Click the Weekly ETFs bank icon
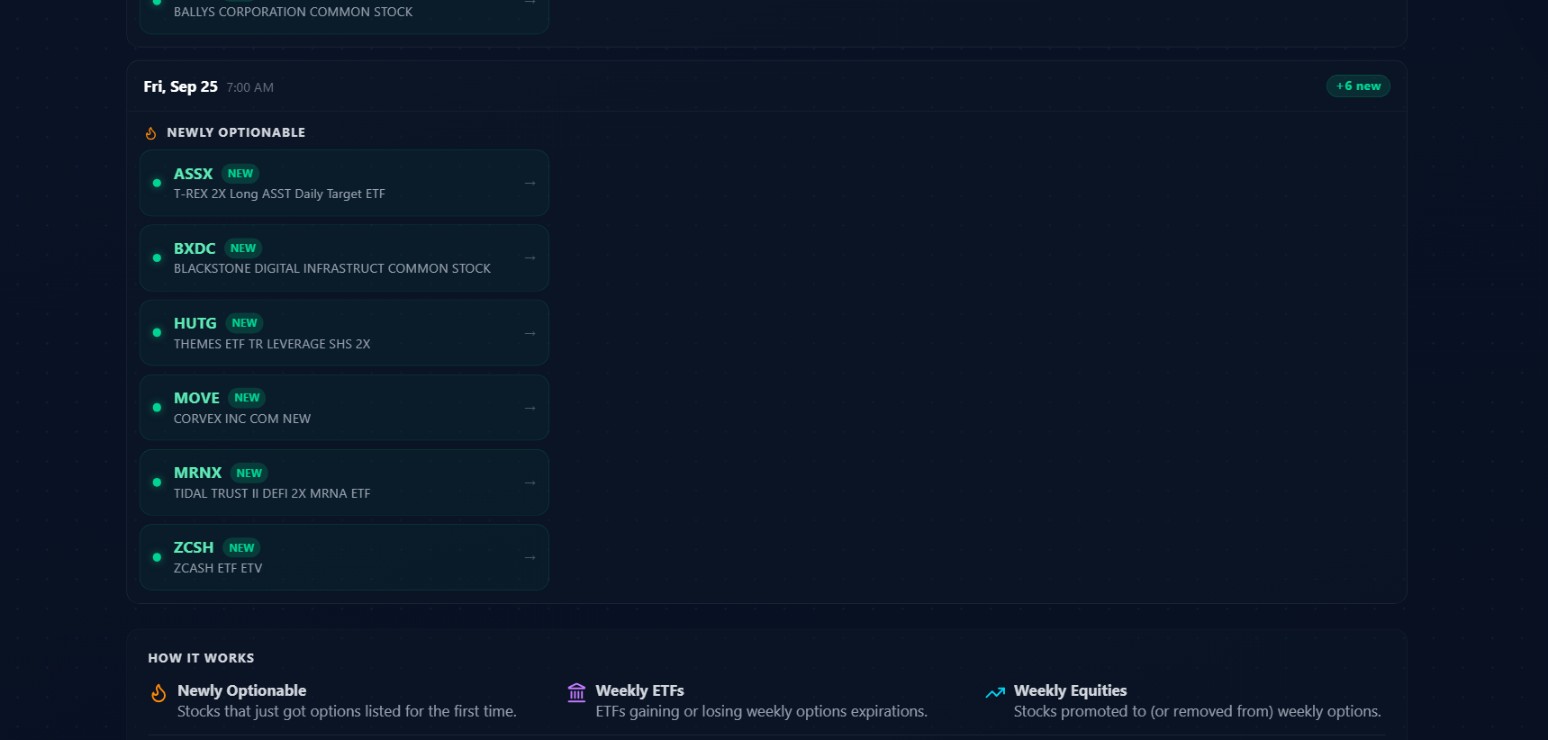This screenshot has width=1548, height=740. click(576, 693)
